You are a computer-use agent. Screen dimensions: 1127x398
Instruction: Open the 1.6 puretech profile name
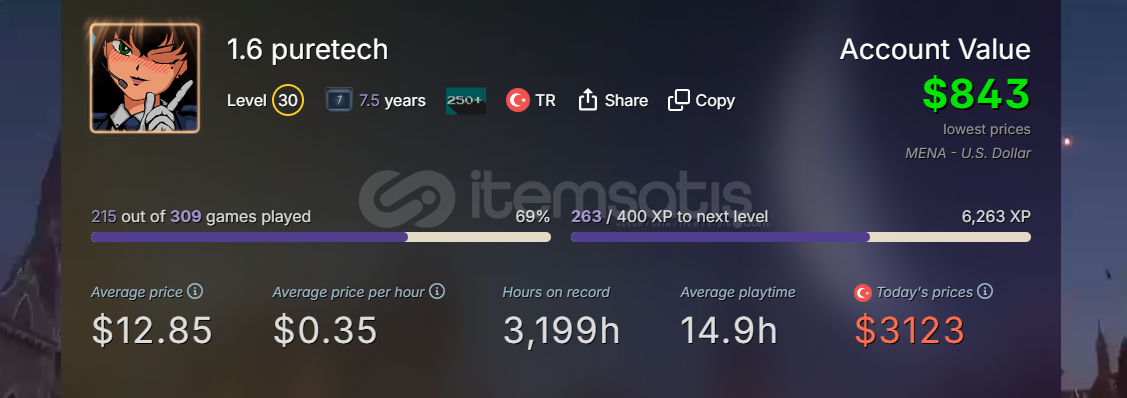point(308,50)
